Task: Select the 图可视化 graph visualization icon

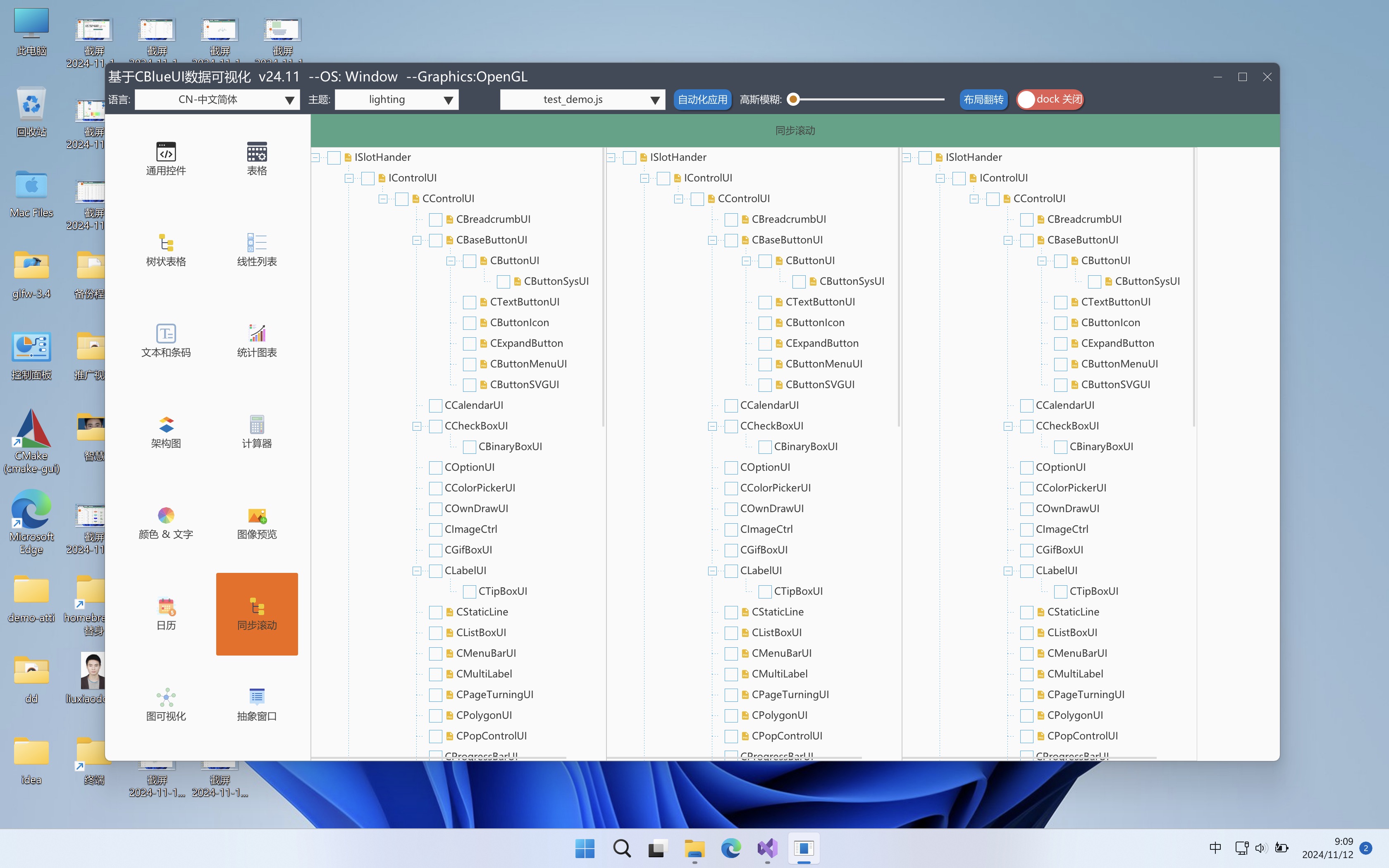Action: point(166,704)
